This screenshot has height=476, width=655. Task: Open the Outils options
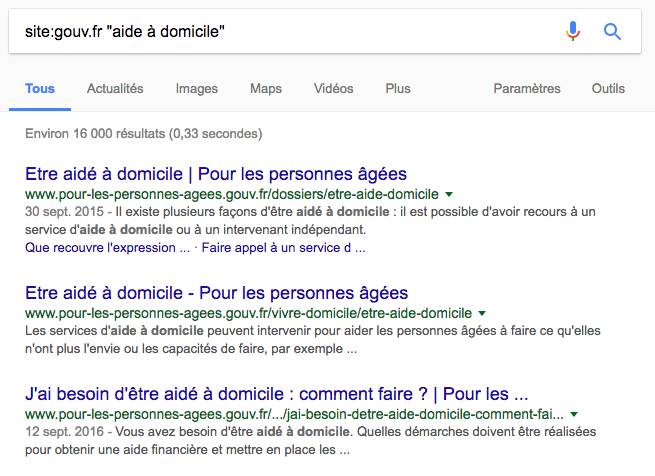[608, 89]
